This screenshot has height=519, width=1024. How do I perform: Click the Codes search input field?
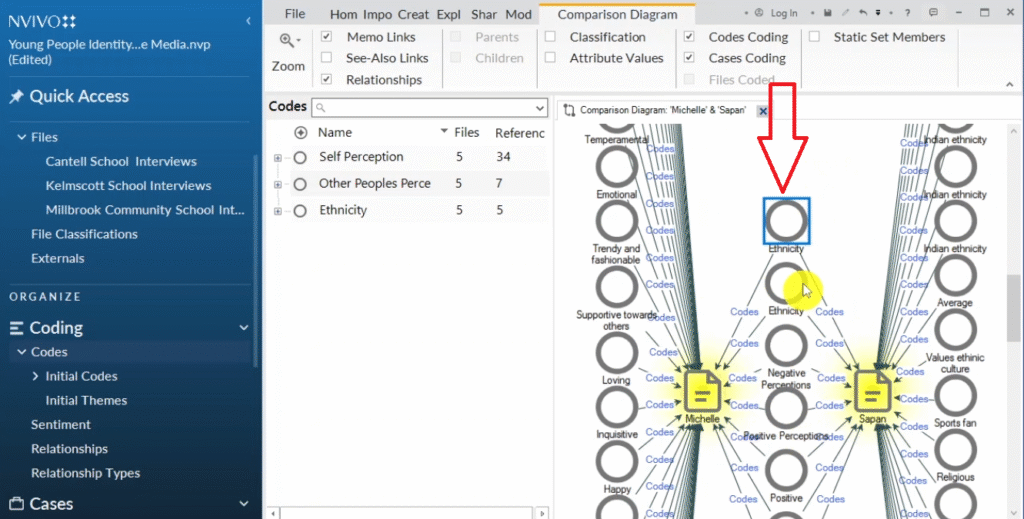(x=432, y=107)
